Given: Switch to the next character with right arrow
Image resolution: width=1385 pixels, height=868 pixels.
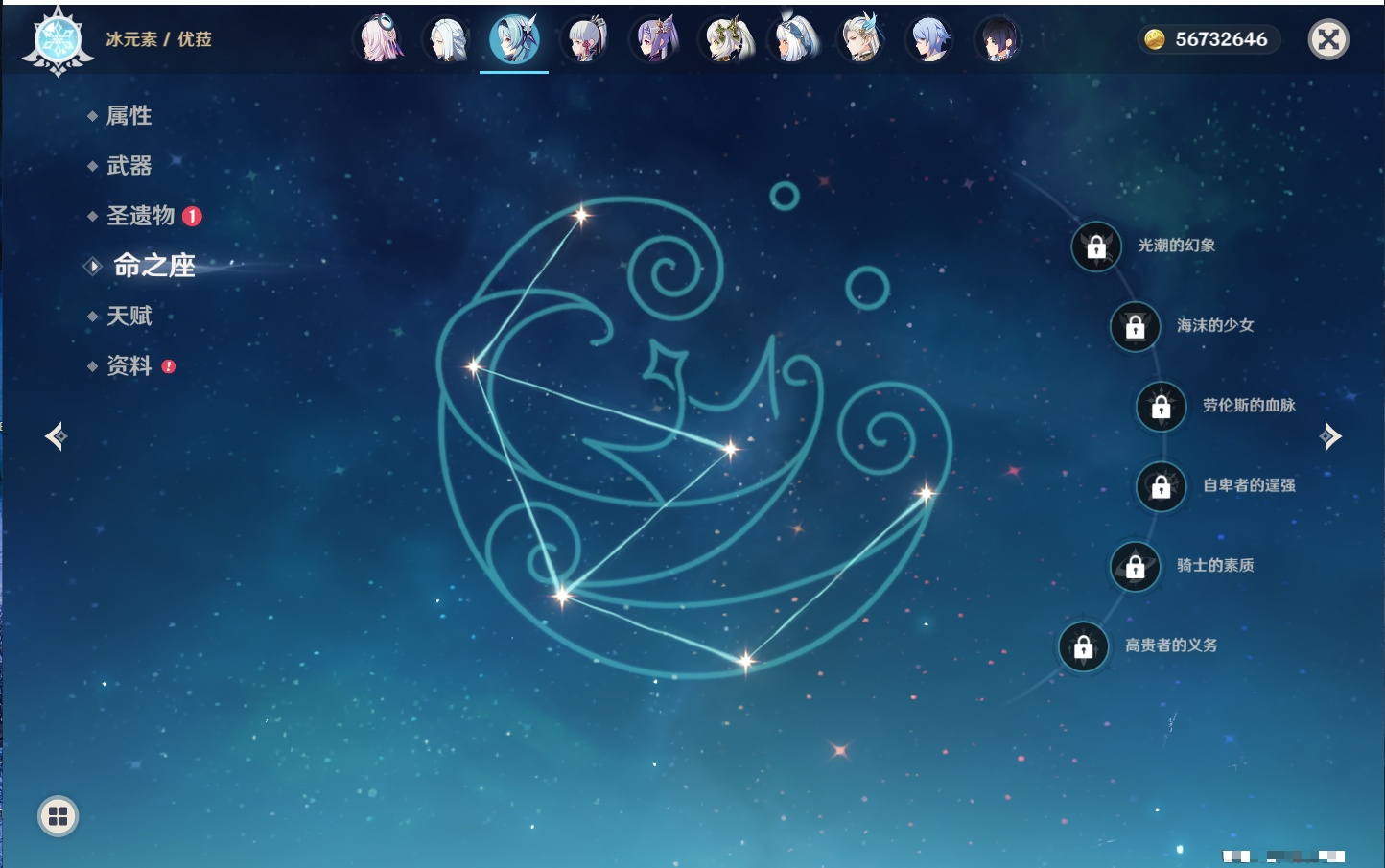Looking at the screenshot, I should point(1330,436).
